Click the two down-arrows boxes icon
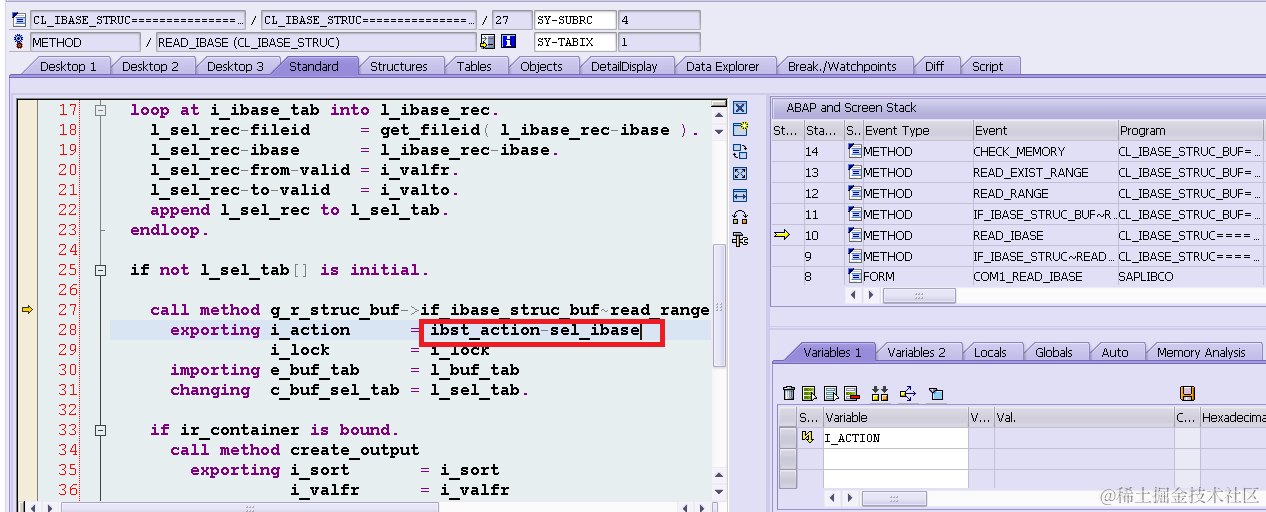The width and height of the screenshot is (1266, 512). tap(880, 393)
